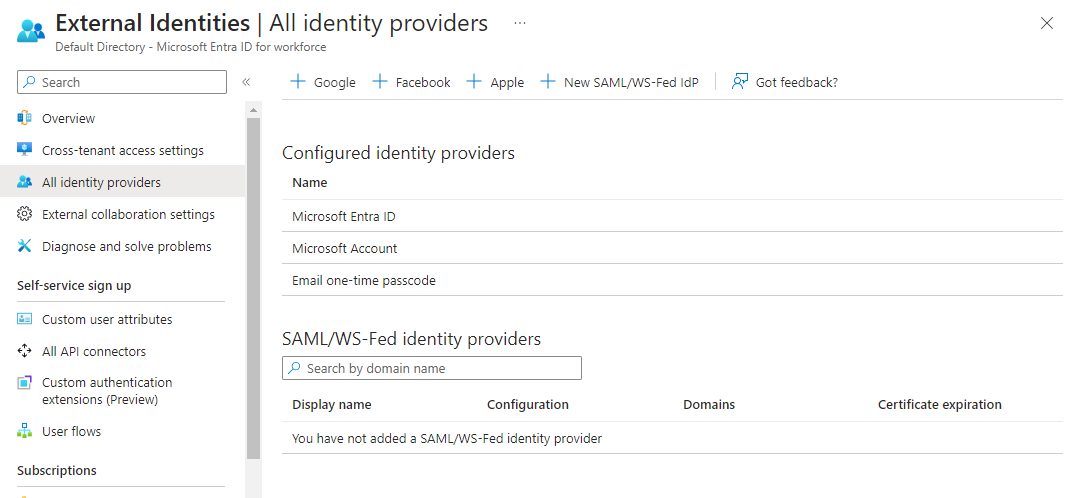Close the External Identities blade
The width and height of the screenshot is (1083, 498).
1047,23
